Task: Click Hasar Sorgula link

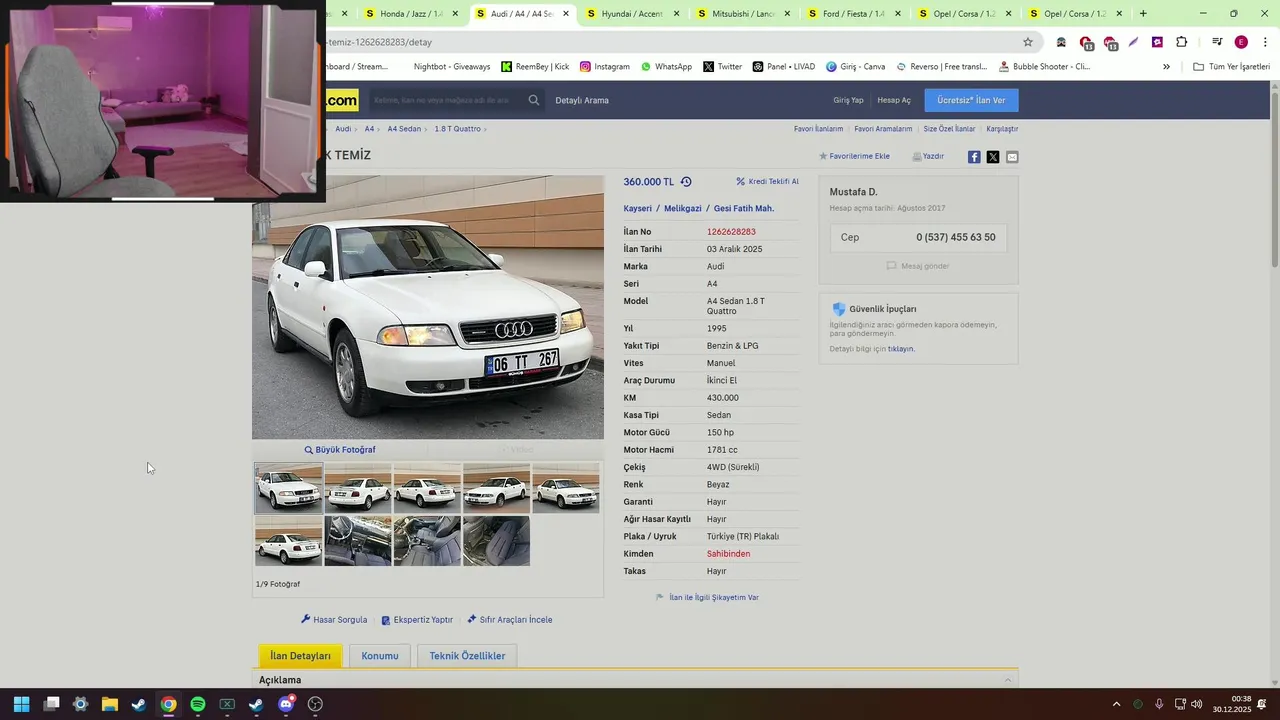Action: point(334,620)
